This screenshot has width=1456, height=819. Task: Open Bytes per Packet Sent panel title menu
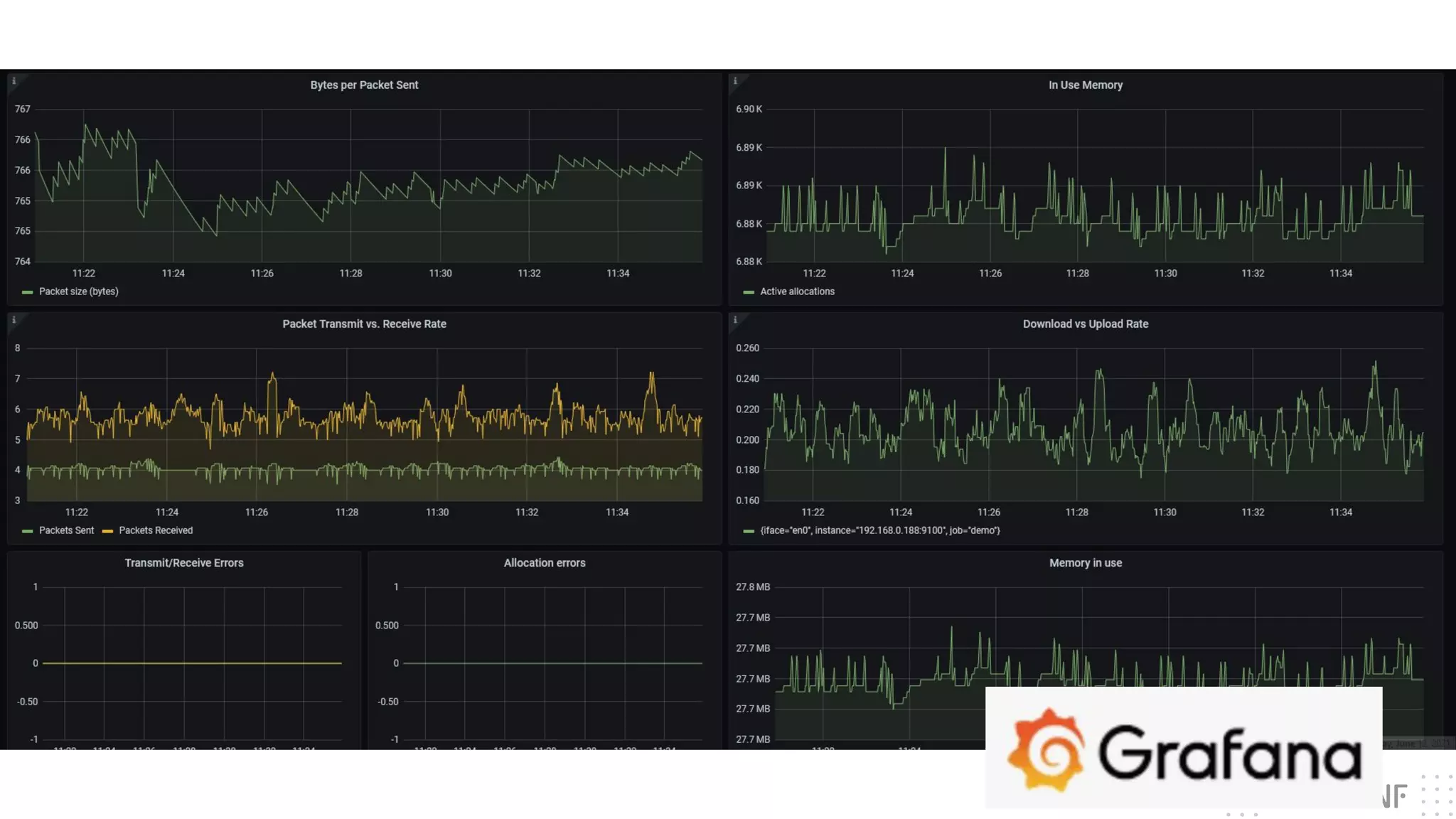click(364, 85)
